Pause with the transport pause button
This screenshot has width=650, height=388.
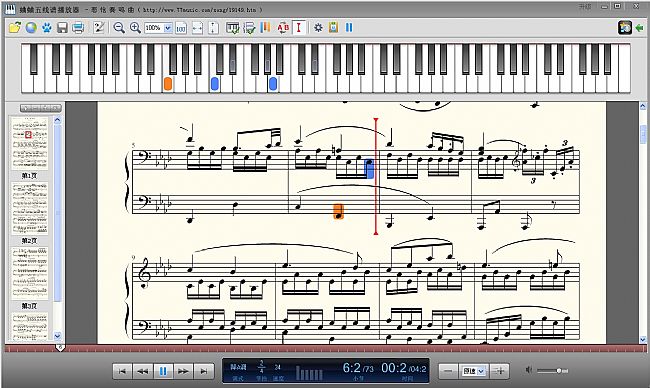click(163, 371)
